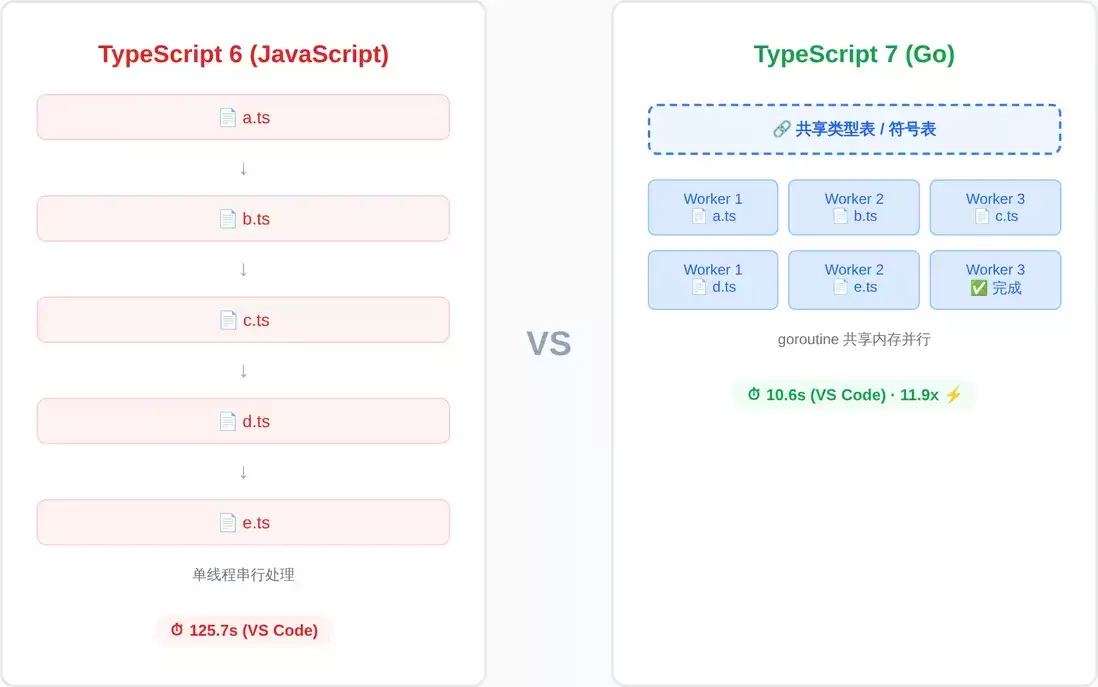Click the file icon beside c.ts in left panel
The width and height of the screenshot is (1098, 687).
(228, 320)
